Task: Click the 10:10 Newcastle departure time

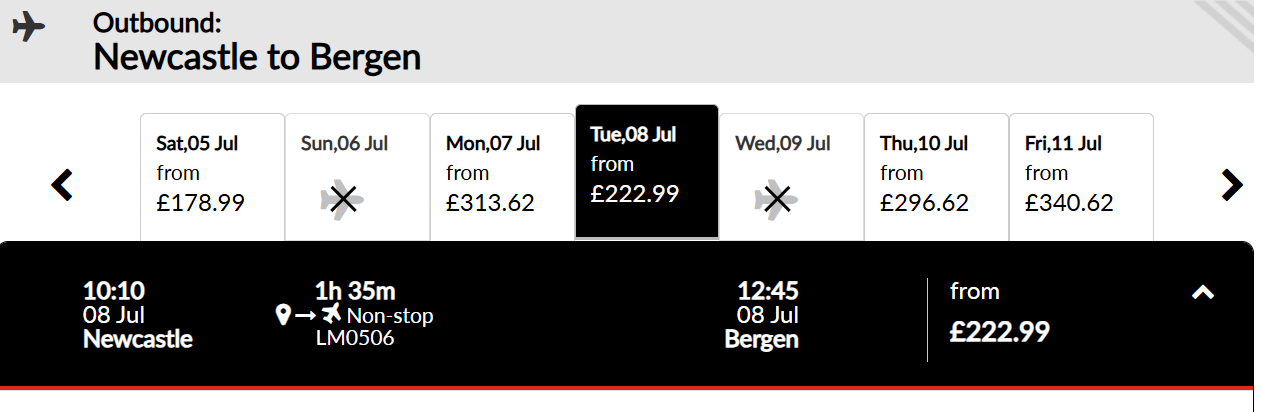Action: [114, 291]
